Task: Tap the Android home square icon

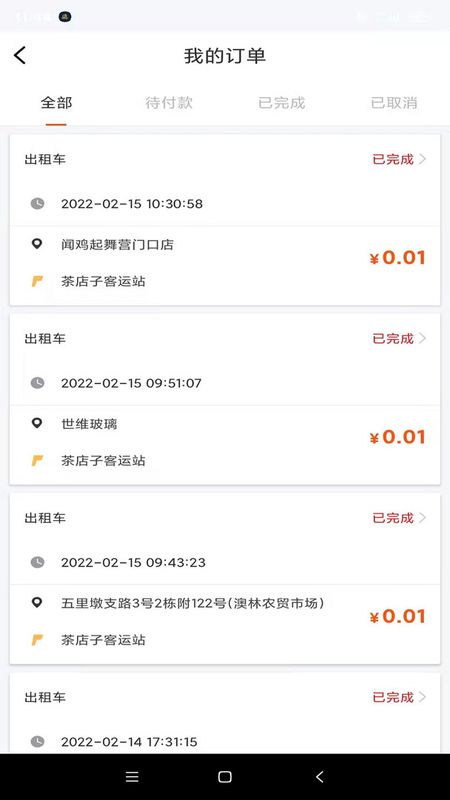Action: click(224, 777)
